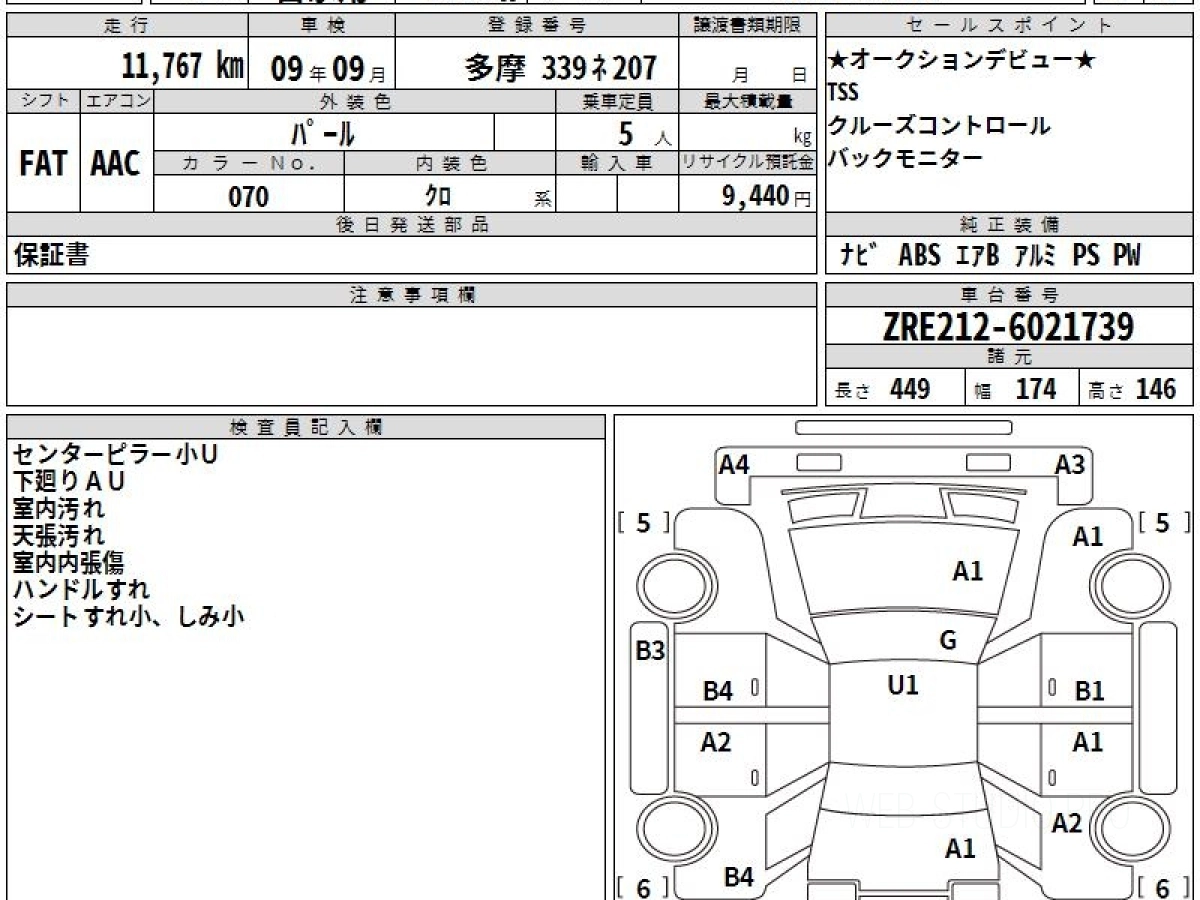The height and width of the screenshot is (900, 1200).
Task: Select the B3 damage mark
Action: coord(651,651)
